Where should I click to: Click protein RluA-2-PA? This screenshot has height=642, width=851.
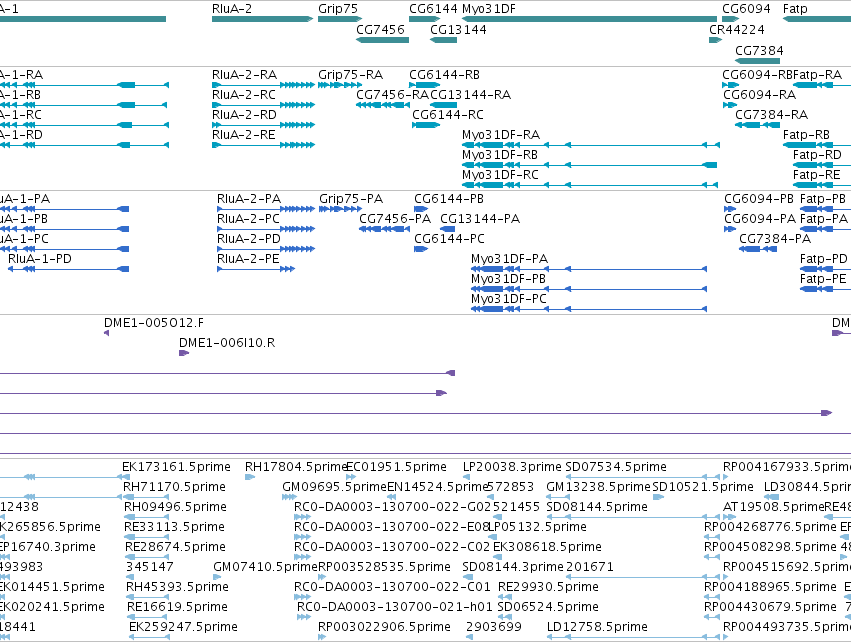(x=249, y=199)
